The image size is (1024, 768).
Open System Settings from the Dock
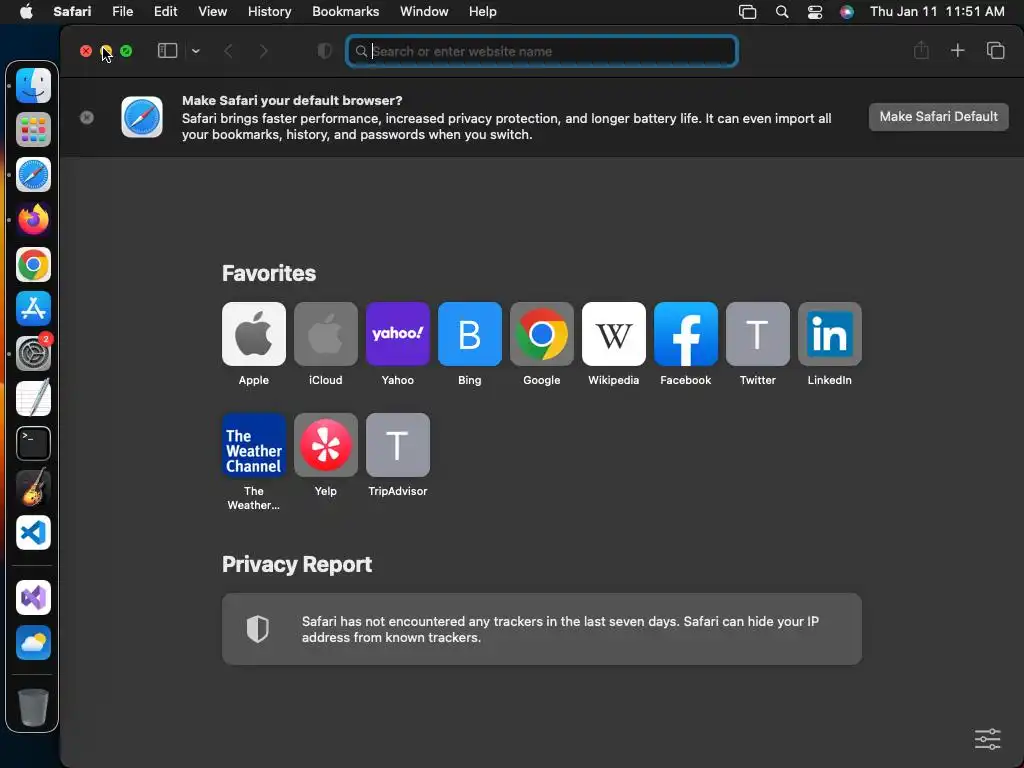[33, 353]
